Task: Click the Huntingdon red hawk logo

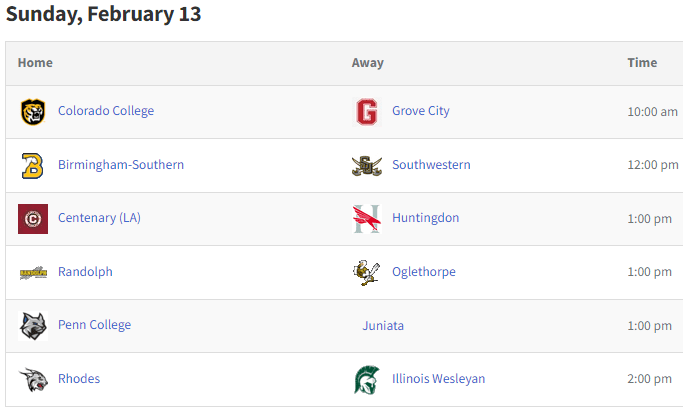Action: point(367,219)
